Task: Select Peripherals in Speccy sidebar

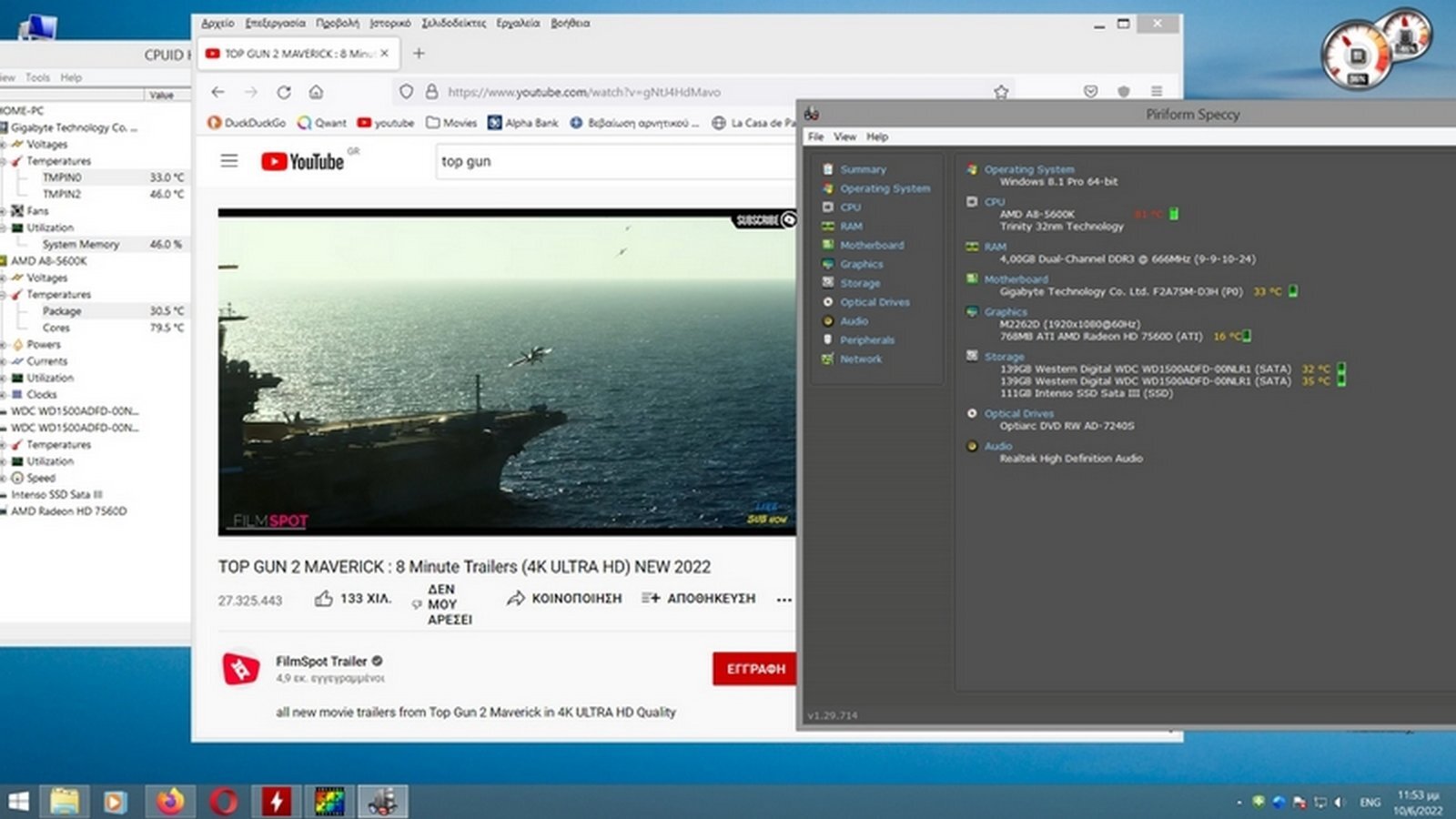Action: click(x=866, y=340)
